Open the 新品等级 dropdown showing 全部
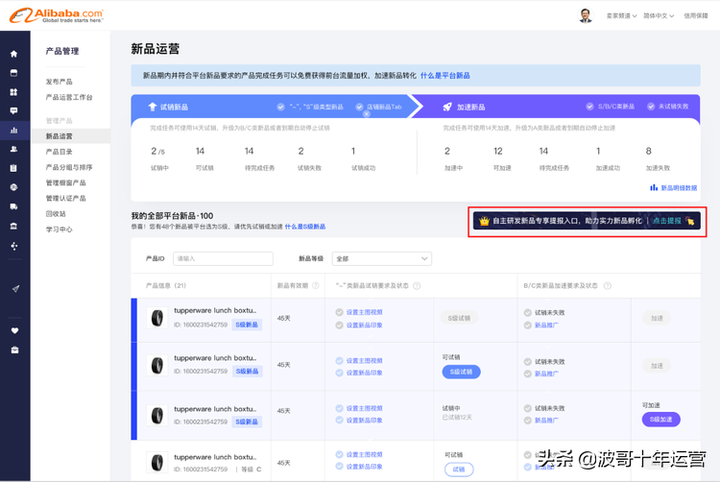720x482 pixels. tap(382, 258)
